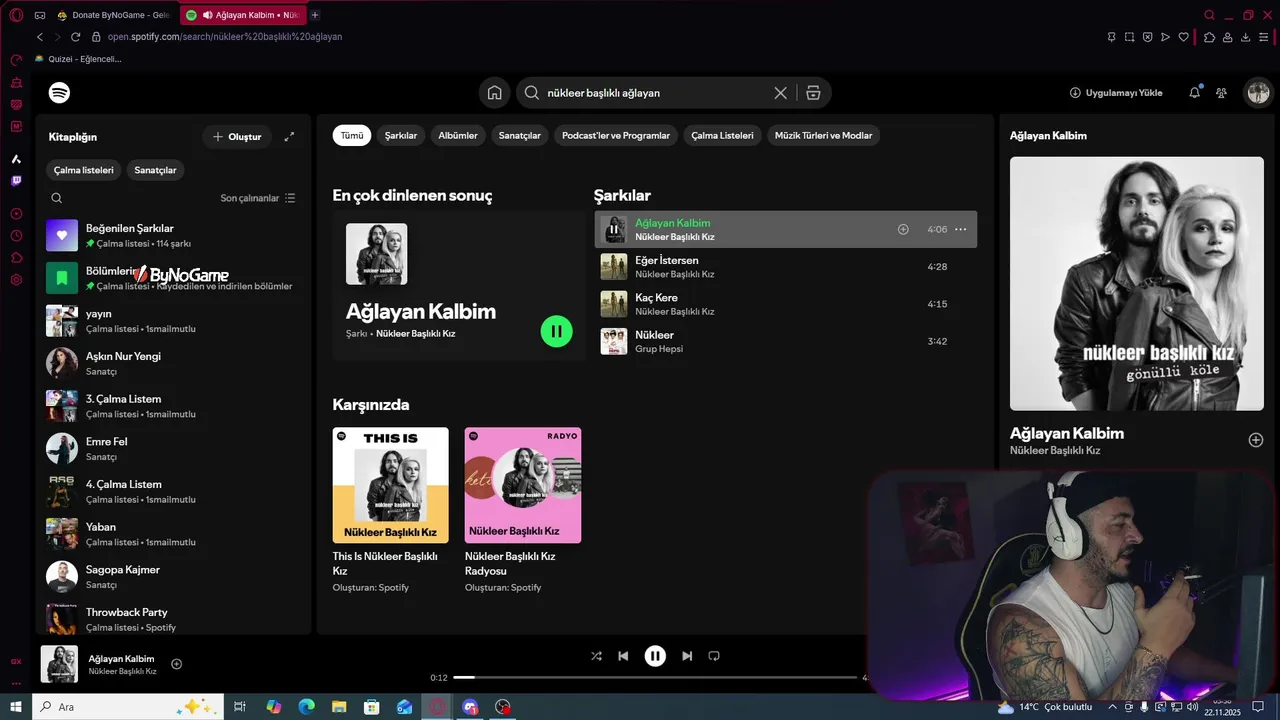The height and width of the screenshot is (720, 1280).
Task: Switch to Sanatçılar search filter tab
Action: point(520,135)
